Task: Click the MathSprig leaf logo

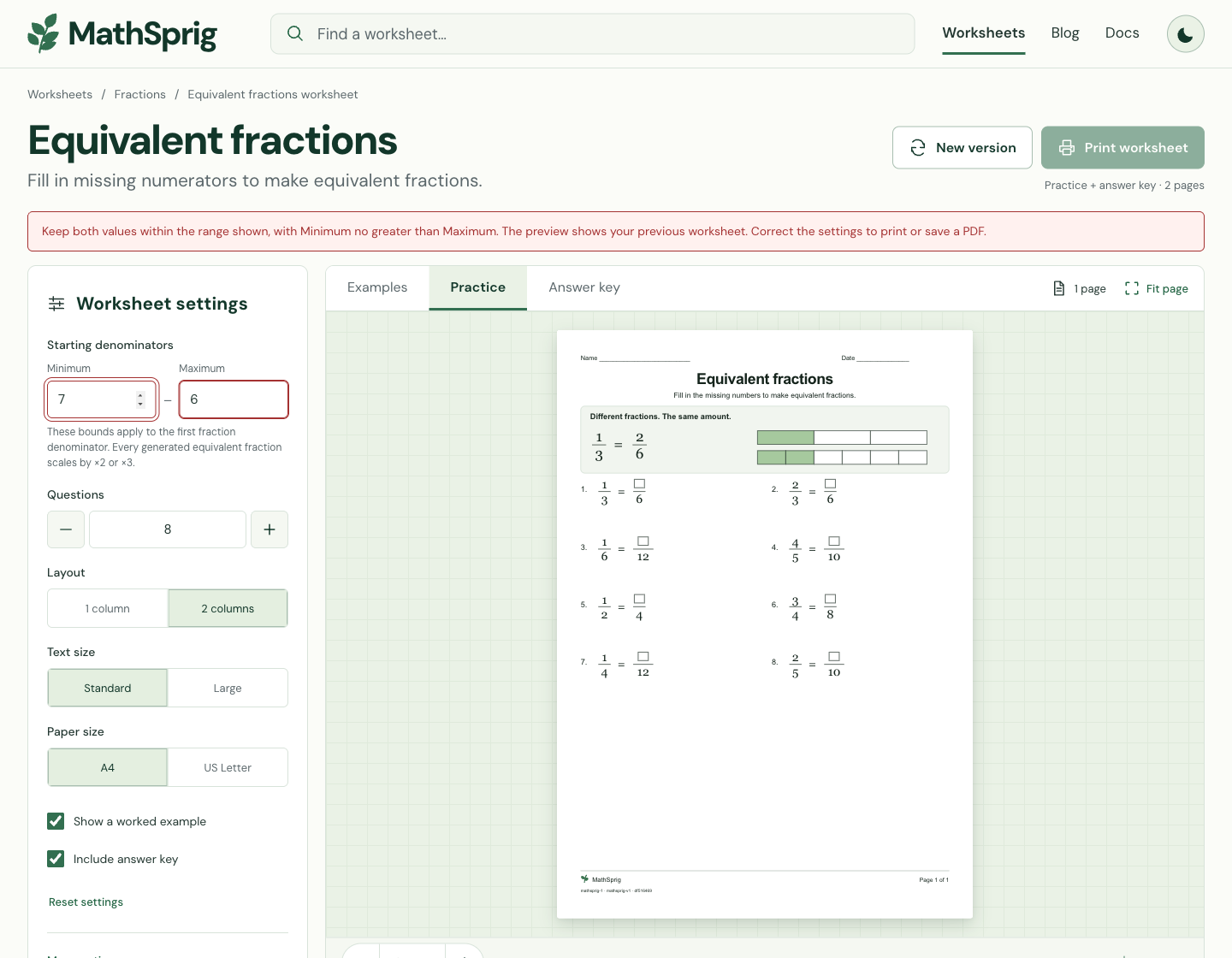Action: [x=44, y=33]
